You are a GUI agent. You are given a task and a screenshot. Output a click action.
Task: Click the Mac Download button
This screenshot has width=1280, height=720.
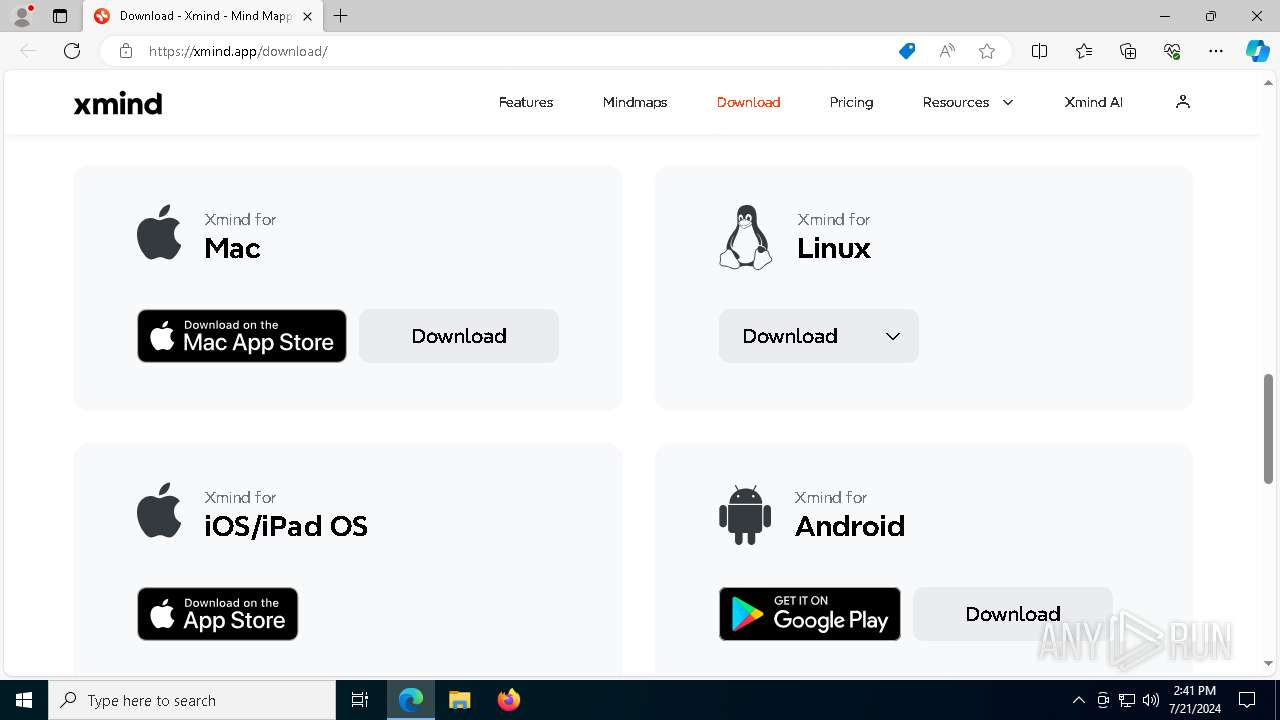click(x=459, y=336)
